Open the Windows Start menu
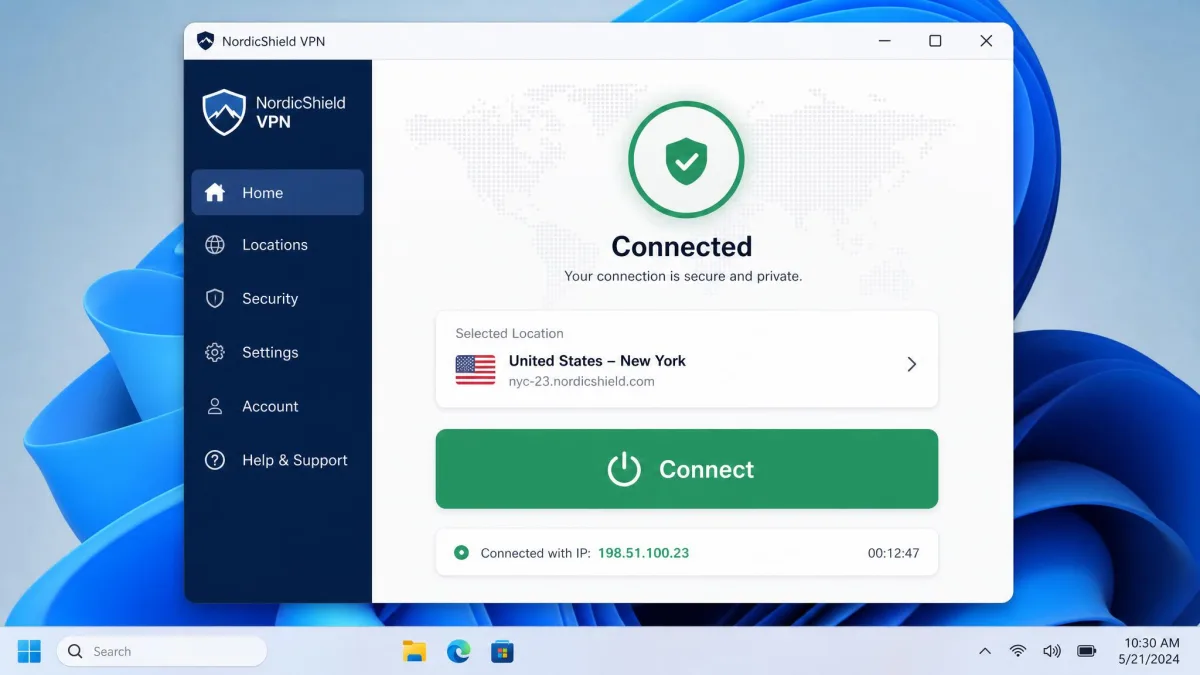The image size is (1200, 675). click(29, 652)
